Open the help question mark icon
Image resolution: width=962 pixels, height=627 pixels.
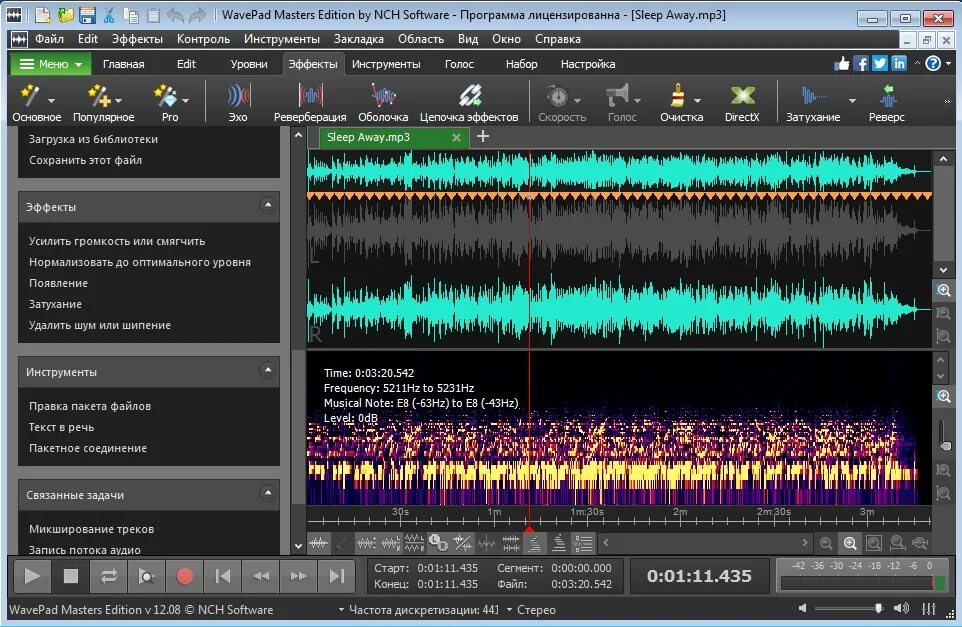pos(933,63)
